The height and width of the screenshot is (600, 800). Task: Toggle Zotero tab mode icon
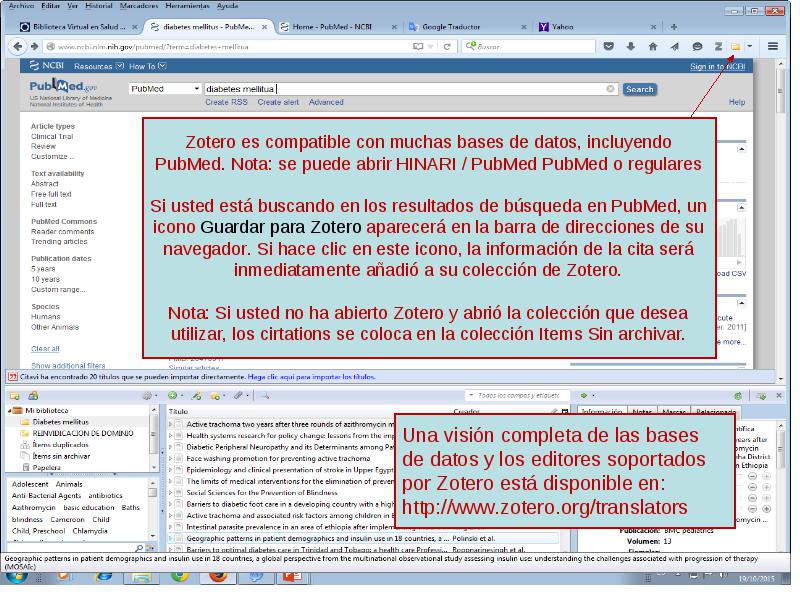(761, 396)
